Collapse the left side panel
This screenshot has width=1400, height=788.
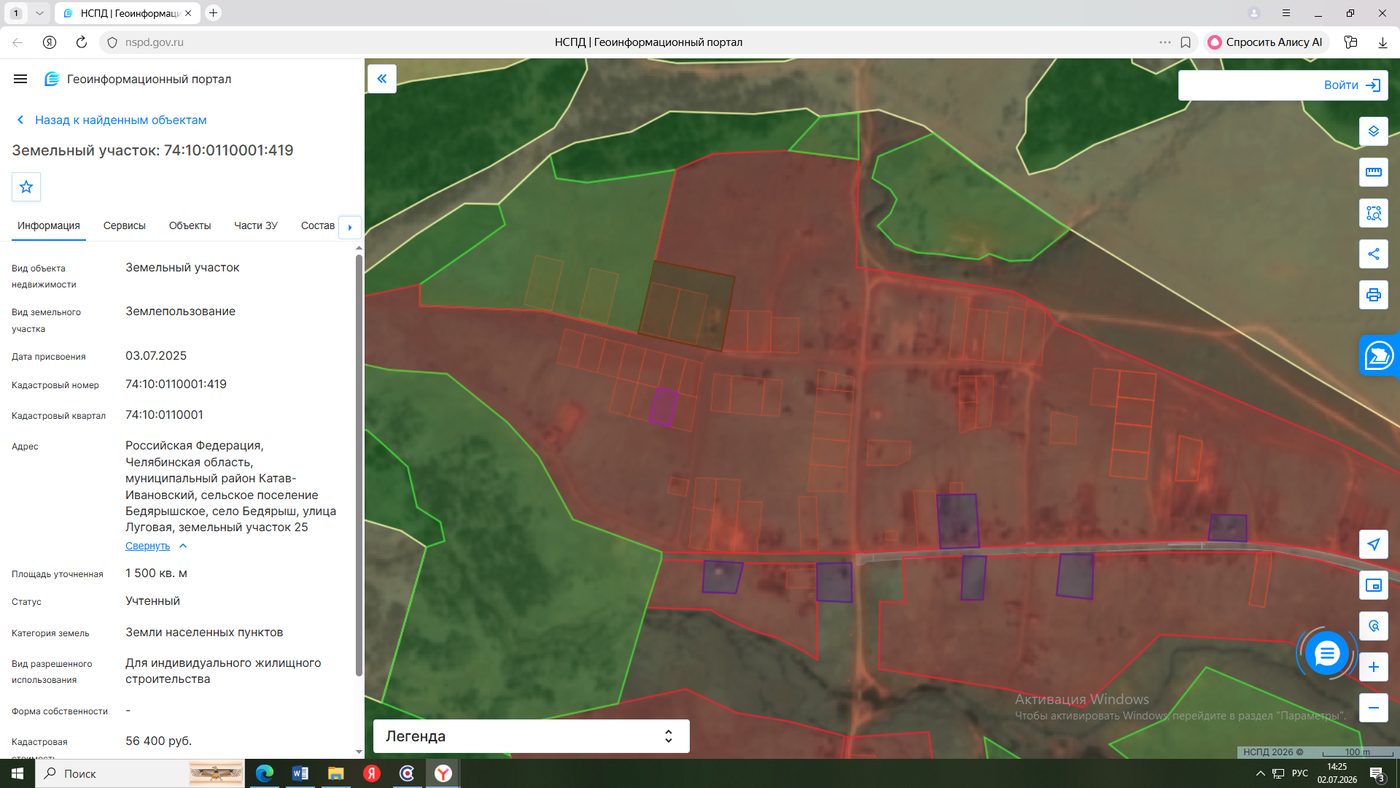[x=382, y=78]
